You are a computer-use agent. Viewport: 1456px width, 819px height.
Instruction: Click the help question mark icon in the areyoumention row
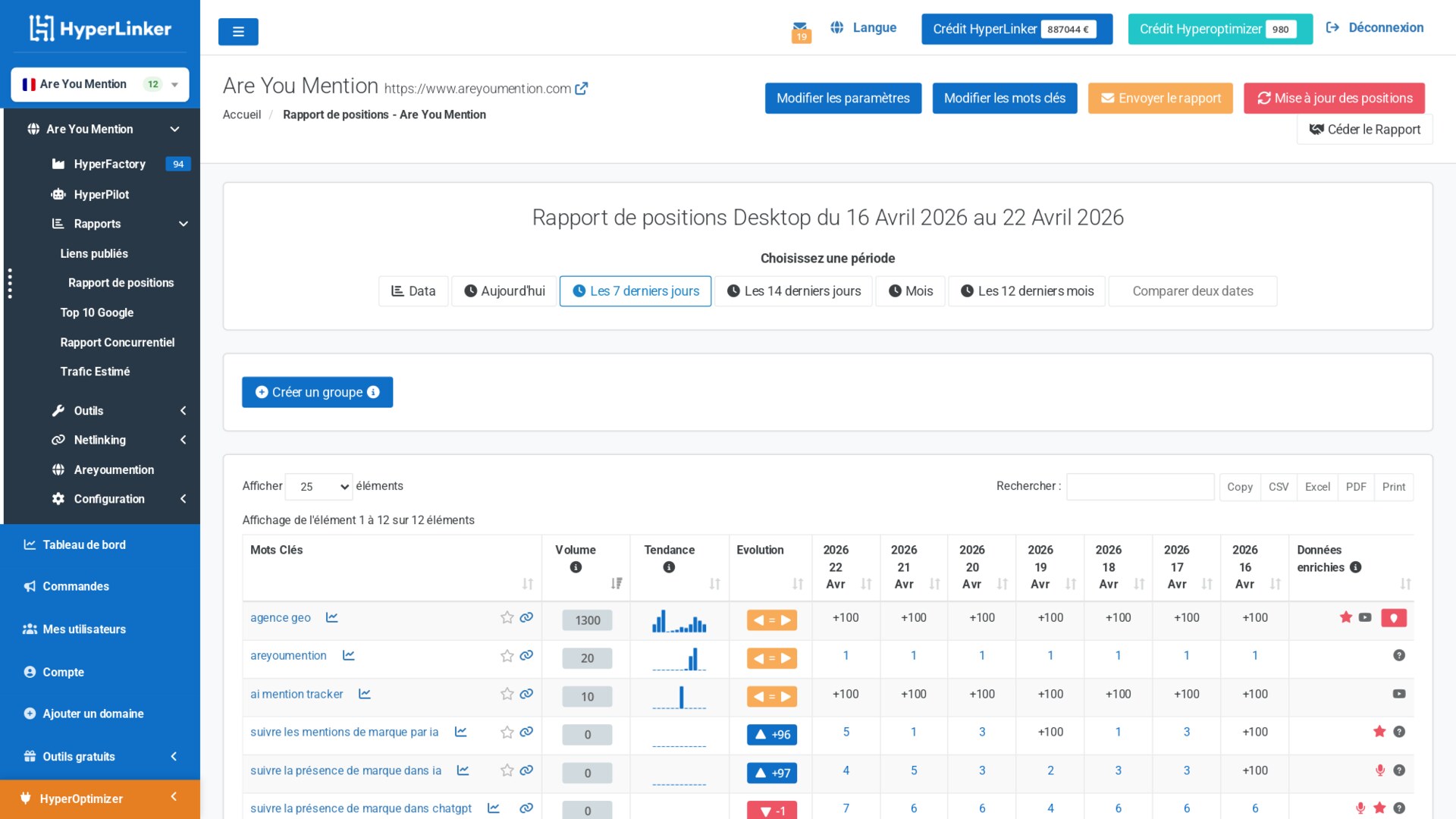click(x=1399, y=655)
